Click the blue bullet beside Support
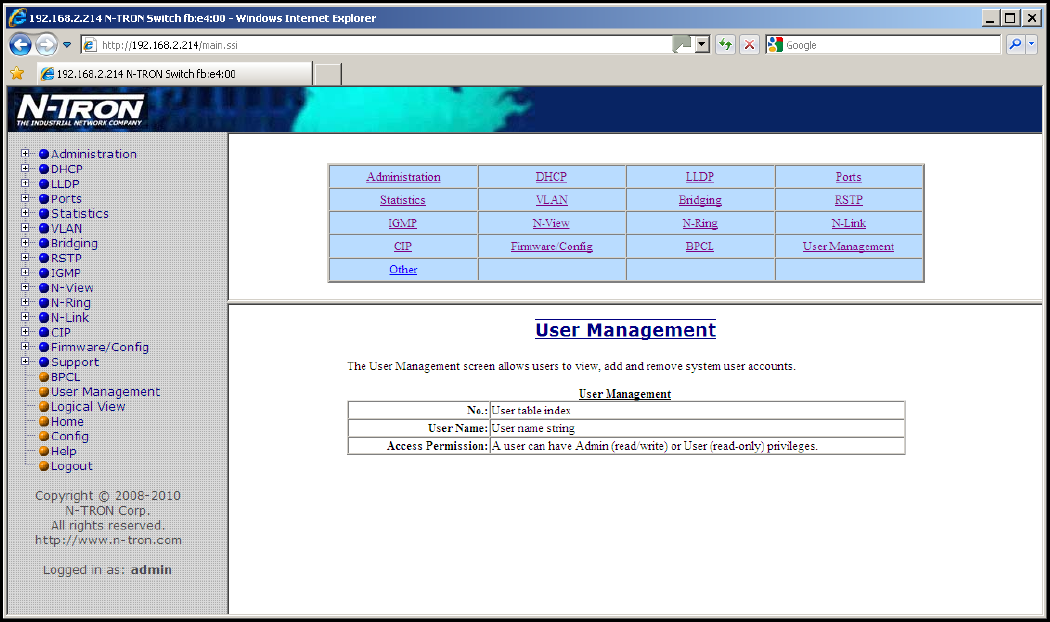Image resolution: width=1050 pixels, height=622 pixels. coord(44,362)
